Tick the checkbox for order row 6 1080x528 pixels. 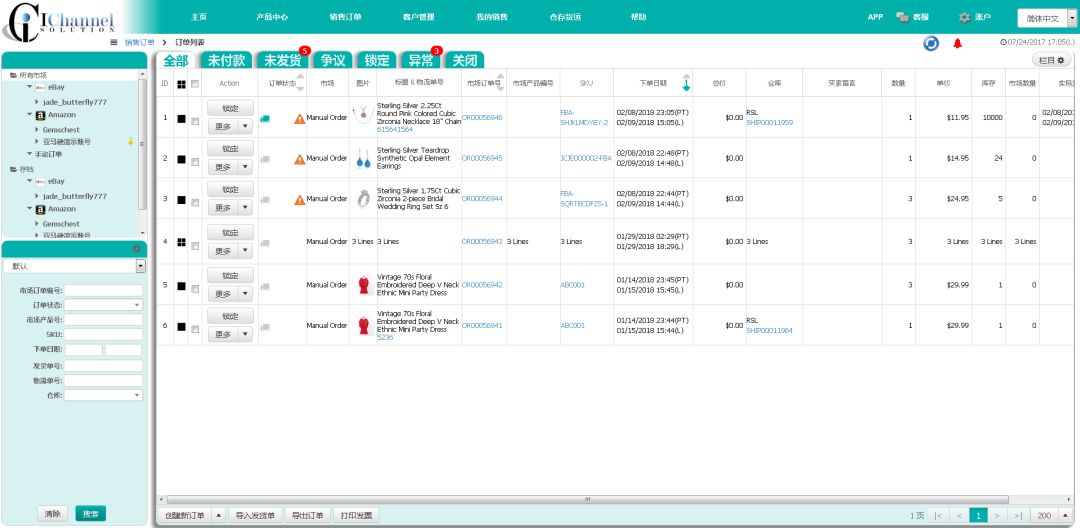[195, 329]
